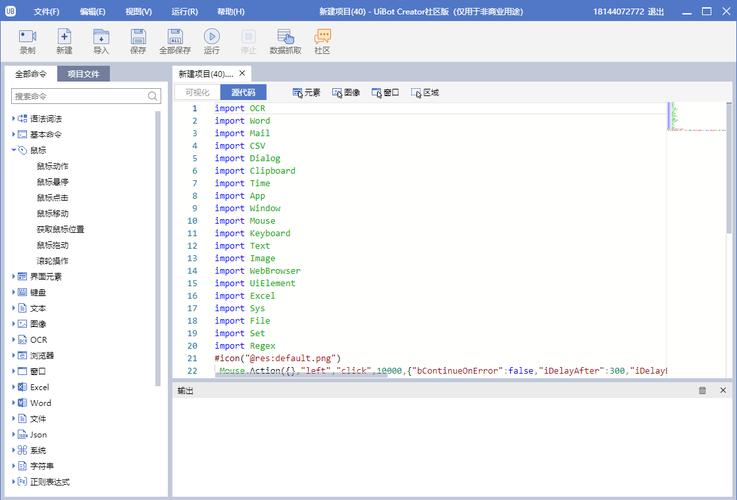Click the 区域 region picker button
The image size is (737, 500).
pos(425,92)
